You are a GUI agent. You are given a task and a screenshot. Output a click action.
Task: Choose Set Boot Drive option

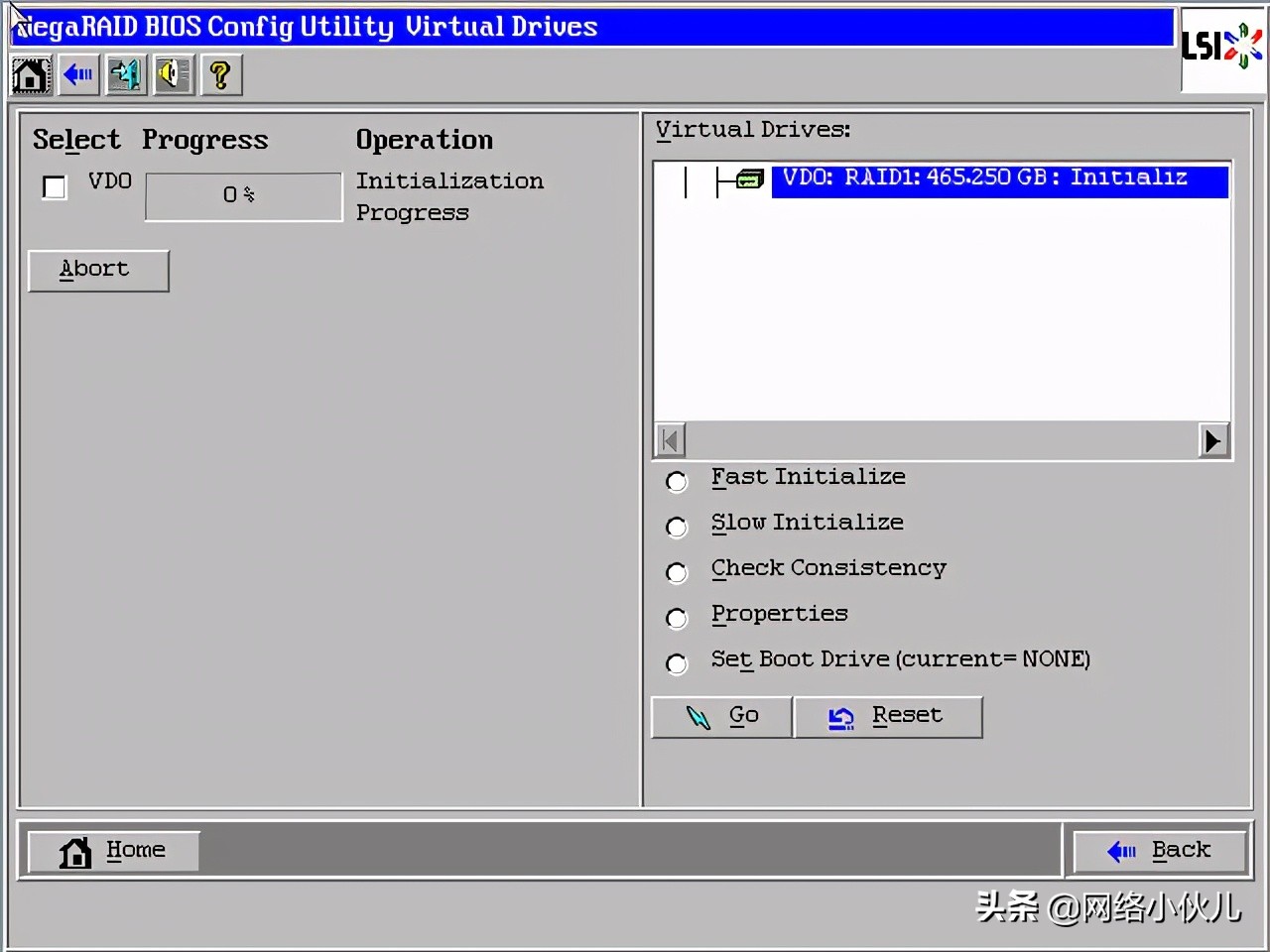pos(676,663)
